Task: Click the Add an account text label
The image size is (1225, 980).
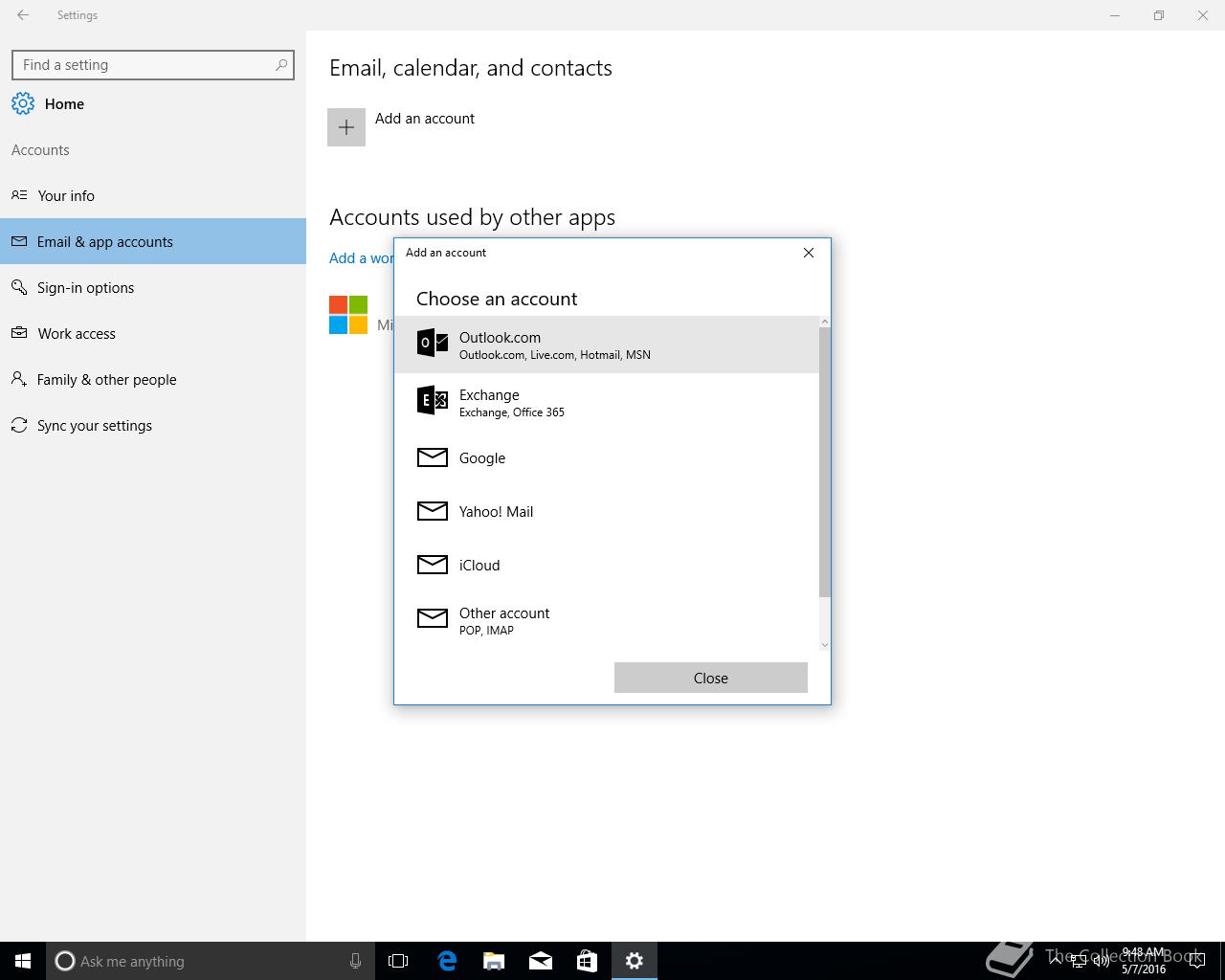Action: pos(425,119)
